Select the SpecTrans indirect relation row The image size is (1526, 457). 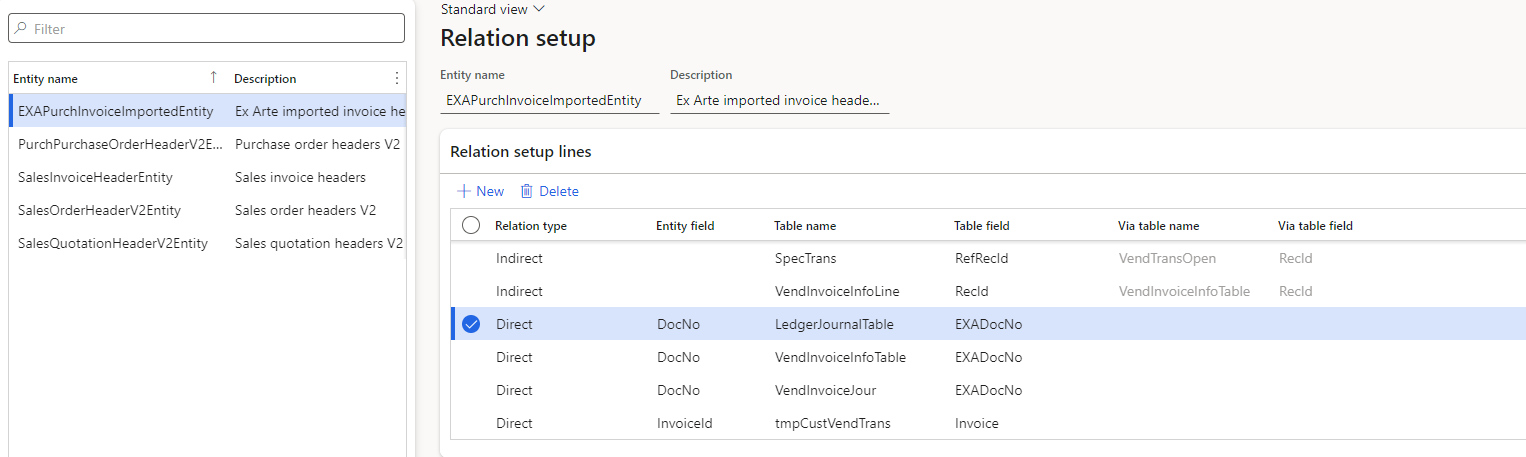point(805,258)
